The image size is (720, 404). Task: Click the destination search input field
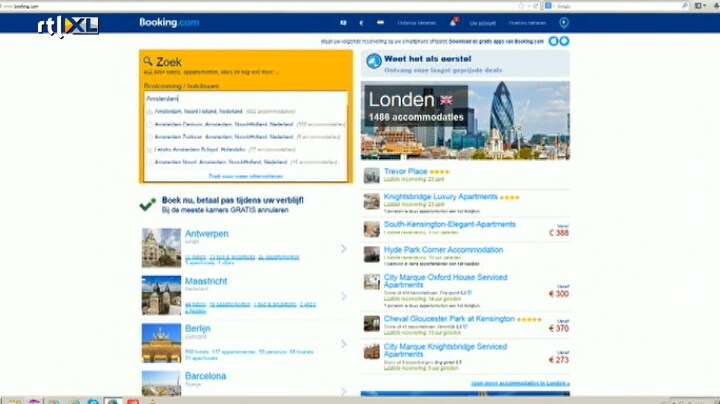tap(245, 98)
